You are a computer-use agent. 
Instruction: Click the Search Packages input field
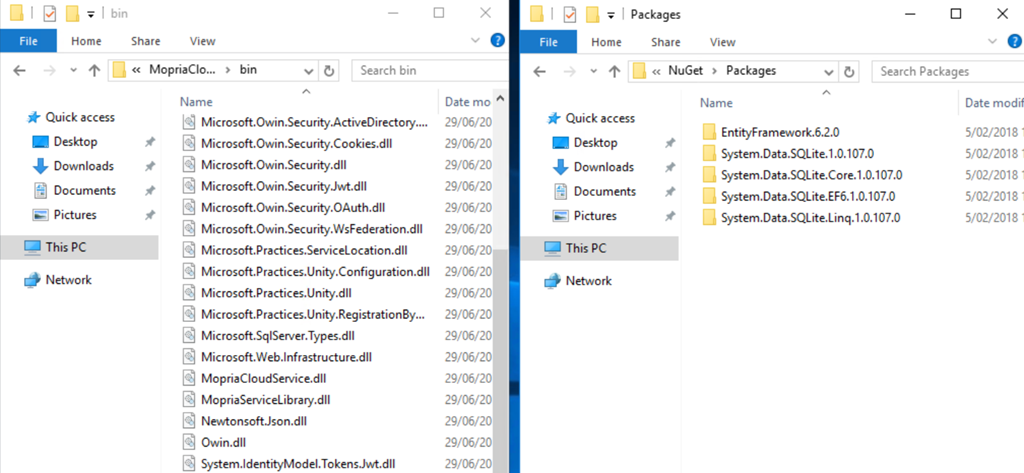pos(946,71)
